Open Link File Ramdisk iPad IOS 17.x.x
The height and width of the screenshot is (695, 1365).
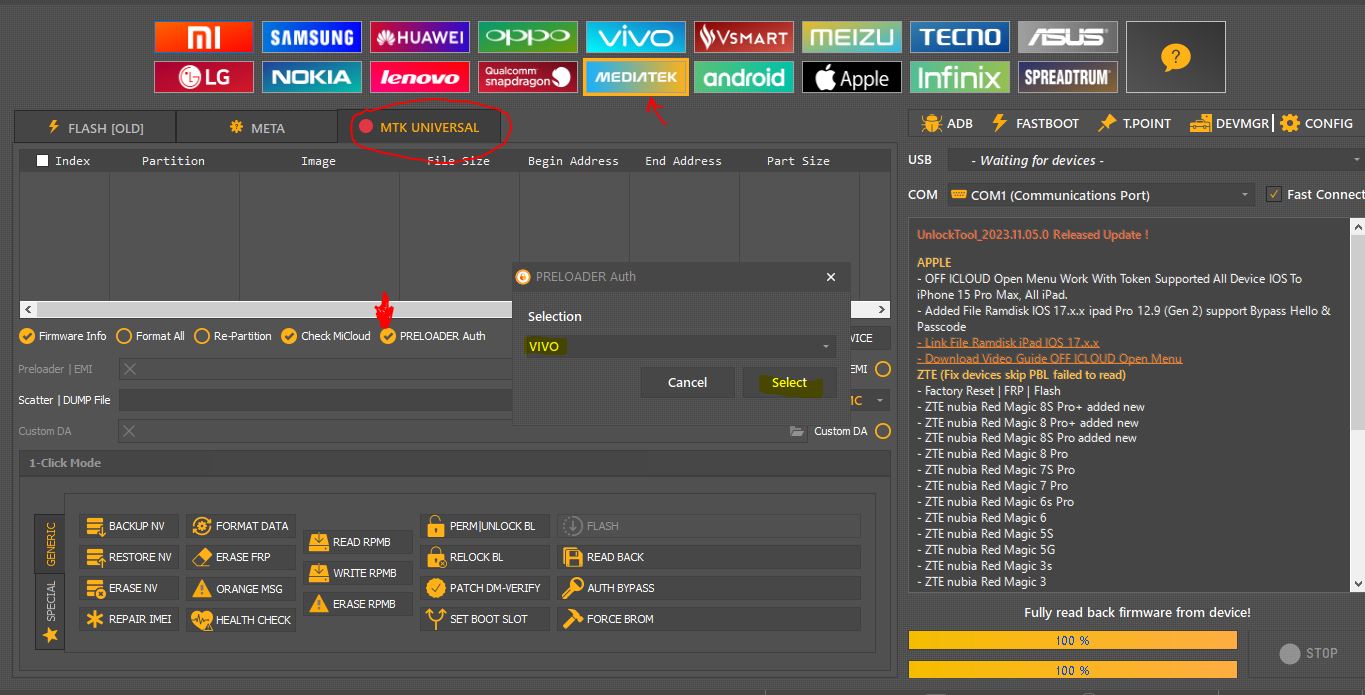pyautogui.click(x=1008, y=342)
